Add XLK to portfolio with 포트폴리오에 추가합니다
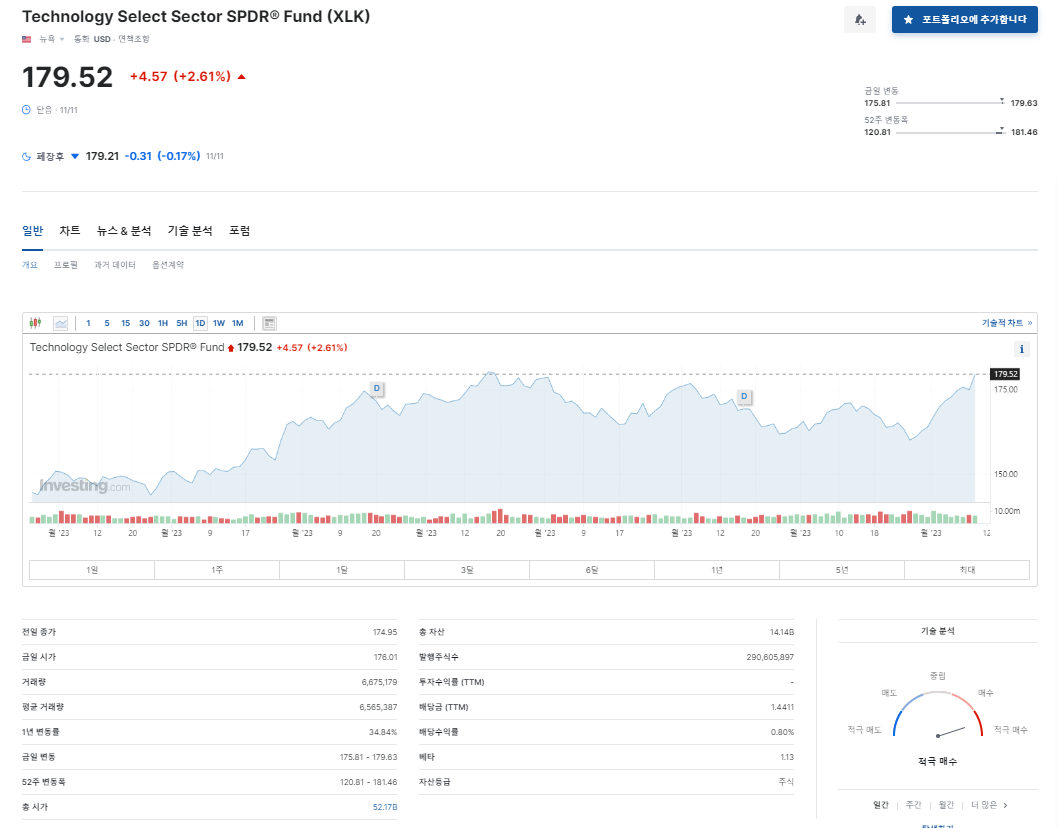Viewport: 1058px width, 828px height. point(964,20)
